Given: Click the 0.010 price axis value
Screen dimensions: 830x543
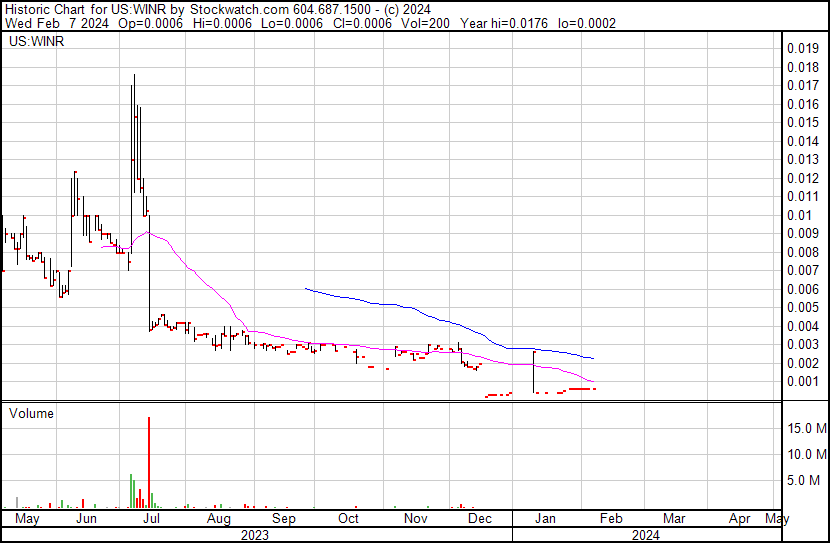Looking at the screenshot, I should [801, 215].
